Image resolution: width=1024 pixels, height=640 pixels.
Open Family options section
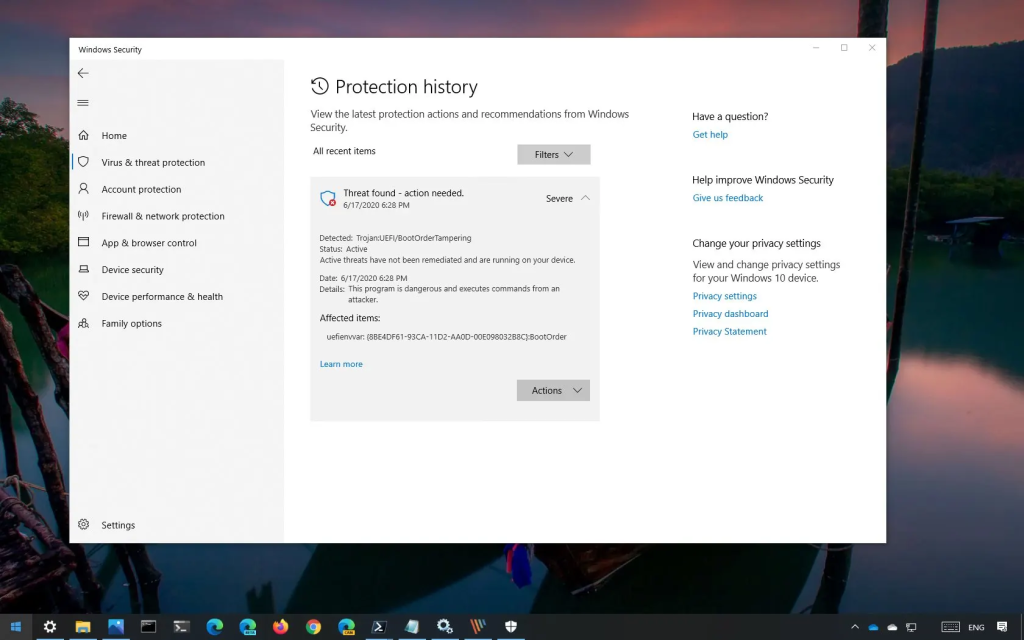pyautogui.click(x=131, y=323)
